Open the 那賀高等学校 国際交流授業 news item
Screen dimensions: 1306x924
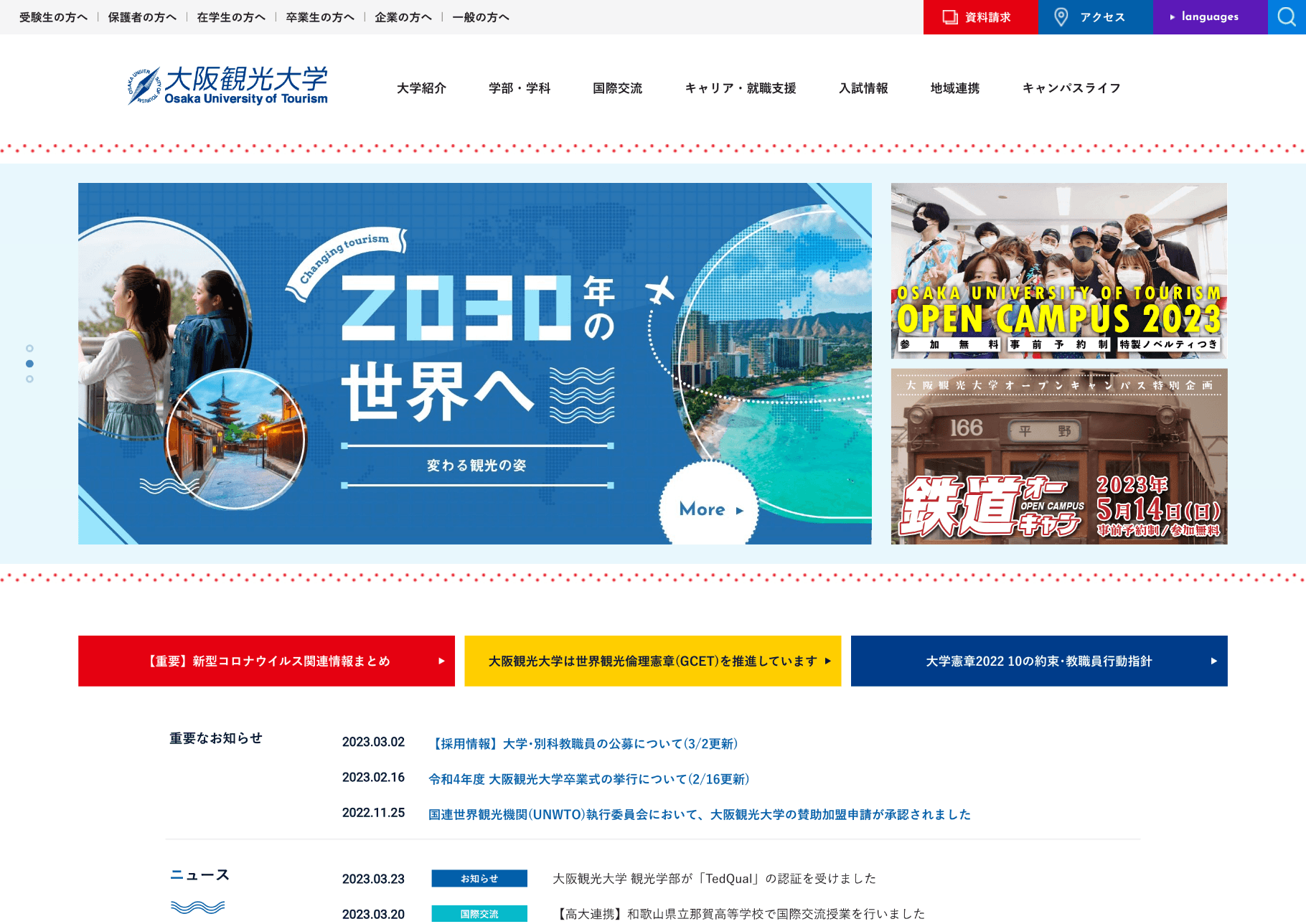coord(739,913)
